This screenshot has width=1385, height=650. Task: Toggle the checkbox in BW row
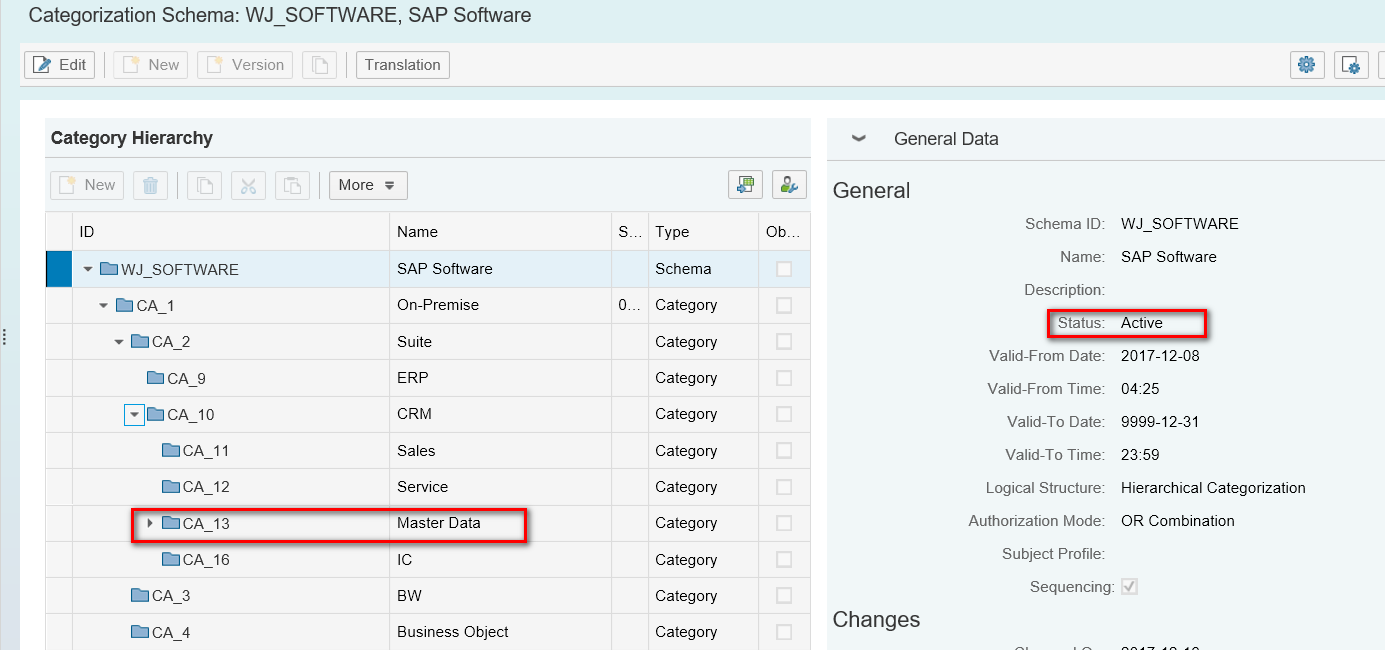[x=784, y=596]
